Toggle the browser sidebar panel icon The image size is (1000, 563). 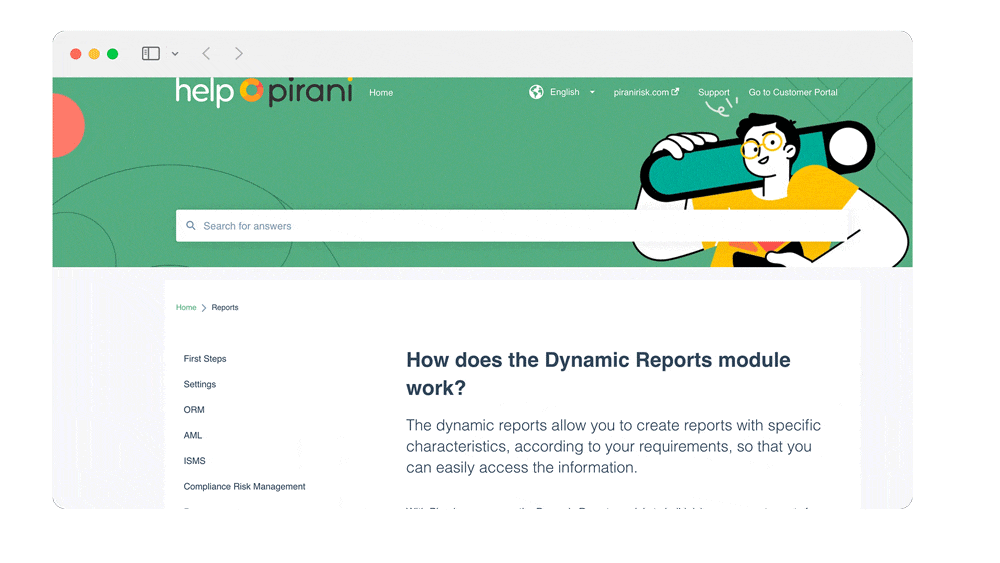pyautogui.click(x=151, y=54)
